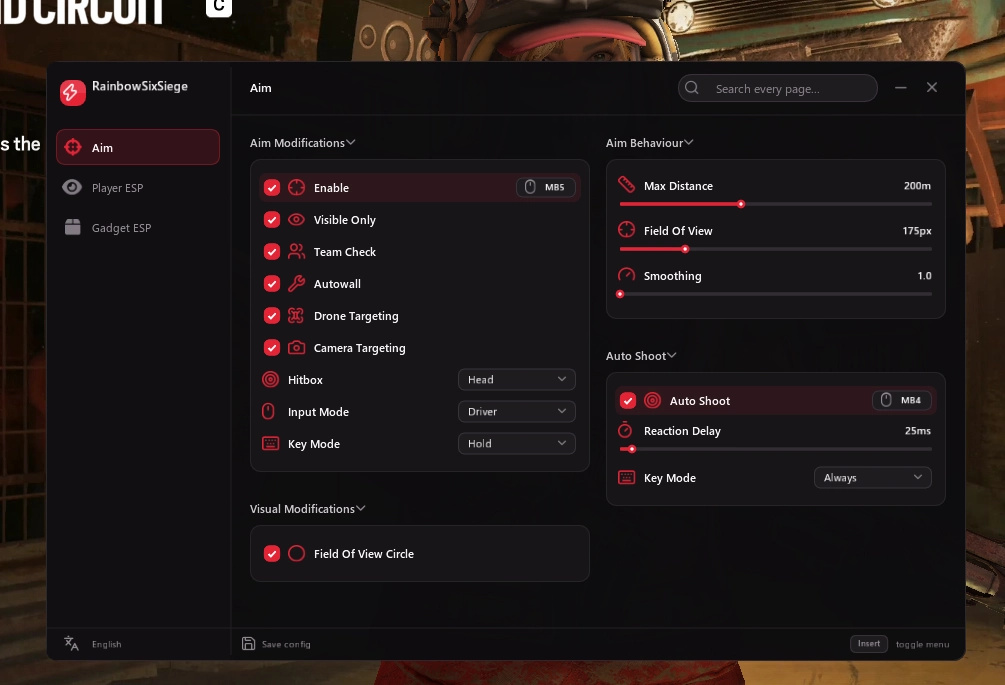Viewport: 1005px width, 685px height.
Task: Click the stopwatch icon beside Reaction Delay
Action: tap(625, 430)
